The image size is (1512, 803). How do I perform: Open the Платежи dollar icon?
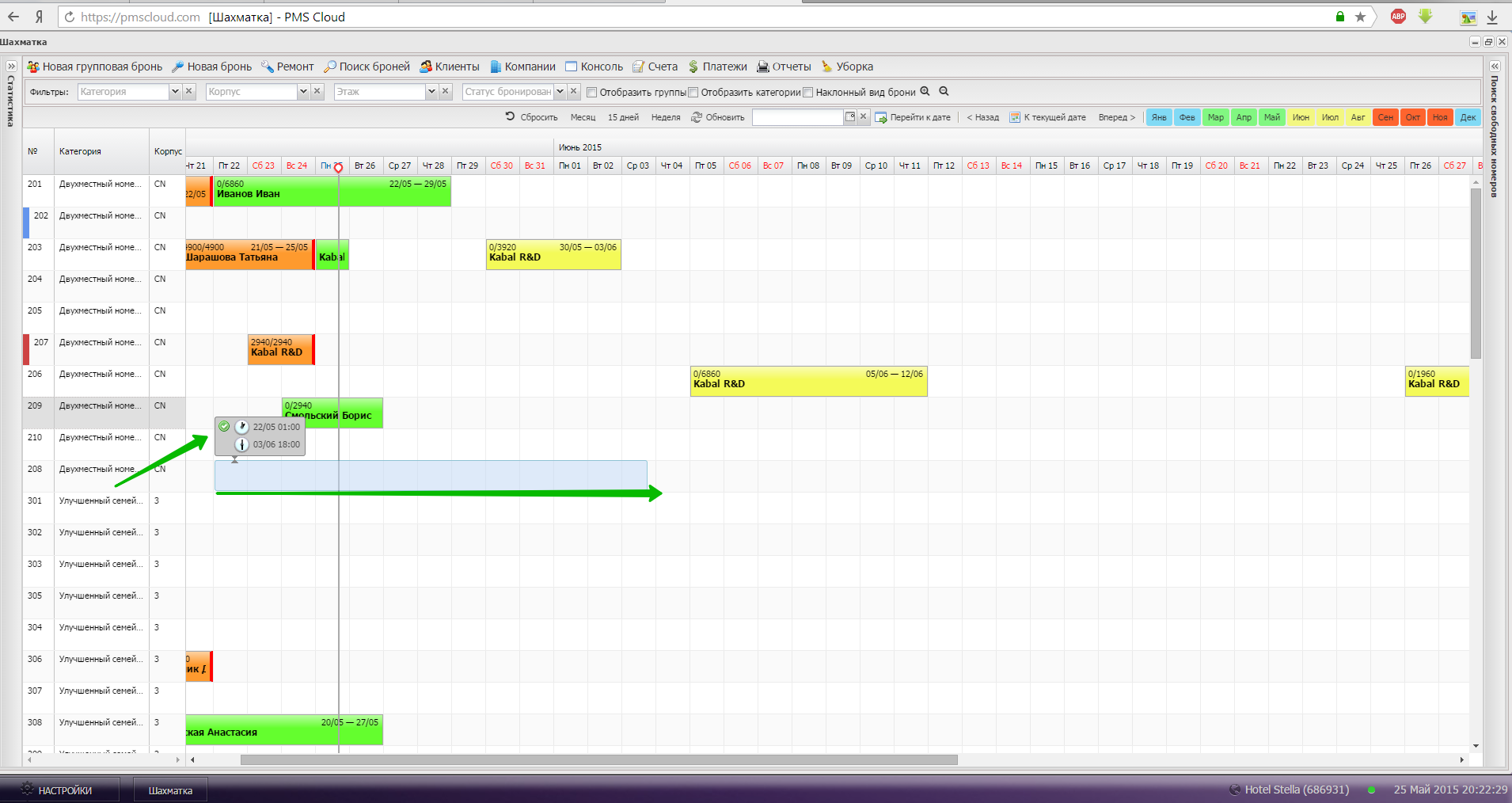point(693,67)
